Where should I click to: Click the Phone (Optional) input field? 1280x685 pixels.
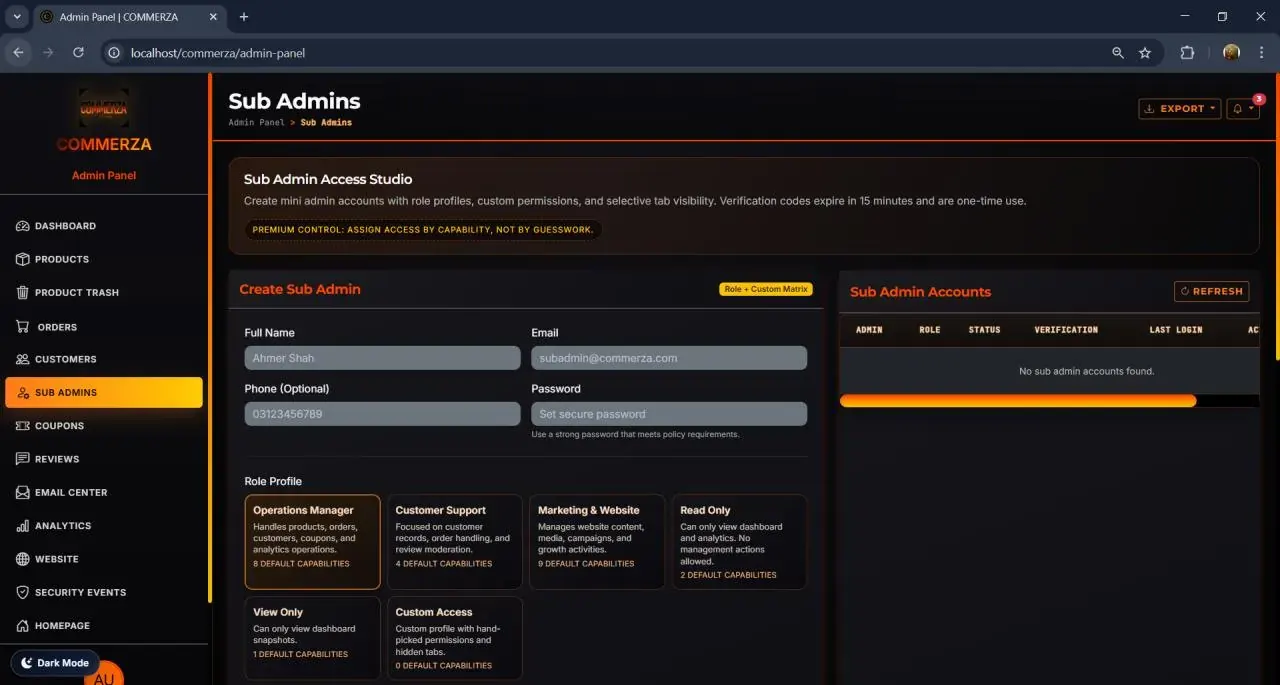pyautogui.click(x=382, y=414)
